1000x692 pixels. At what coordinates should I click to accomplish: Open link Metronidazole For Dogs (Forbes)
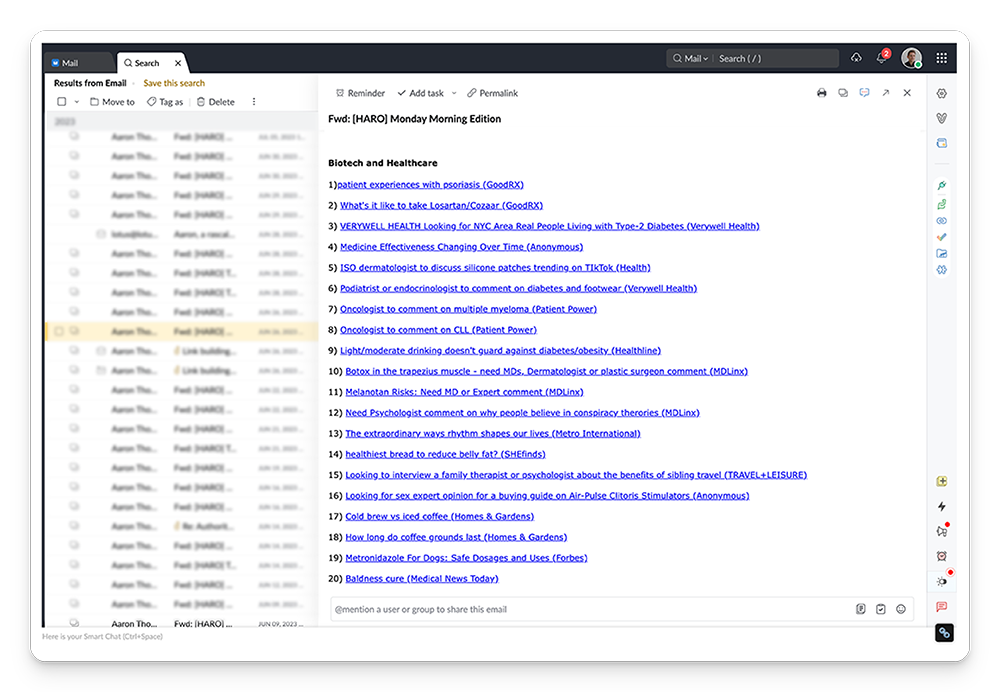tap(466, 557)
